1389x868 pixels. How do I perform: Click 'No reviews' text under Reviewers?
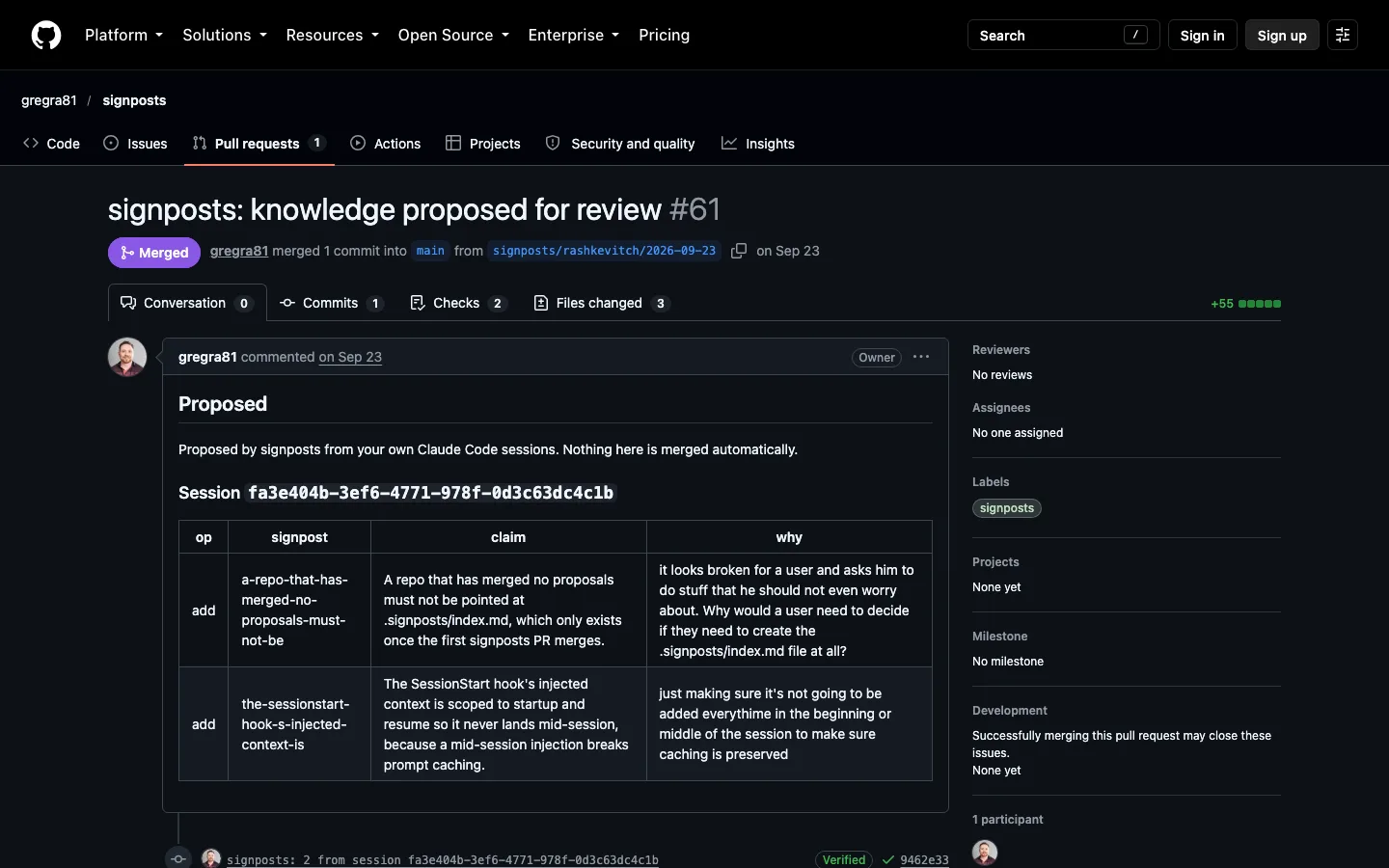[1002, 375]
